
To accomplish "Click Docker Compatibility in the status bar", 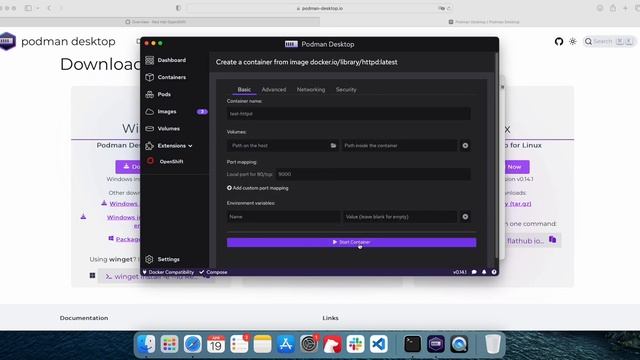I will [168, 272].
